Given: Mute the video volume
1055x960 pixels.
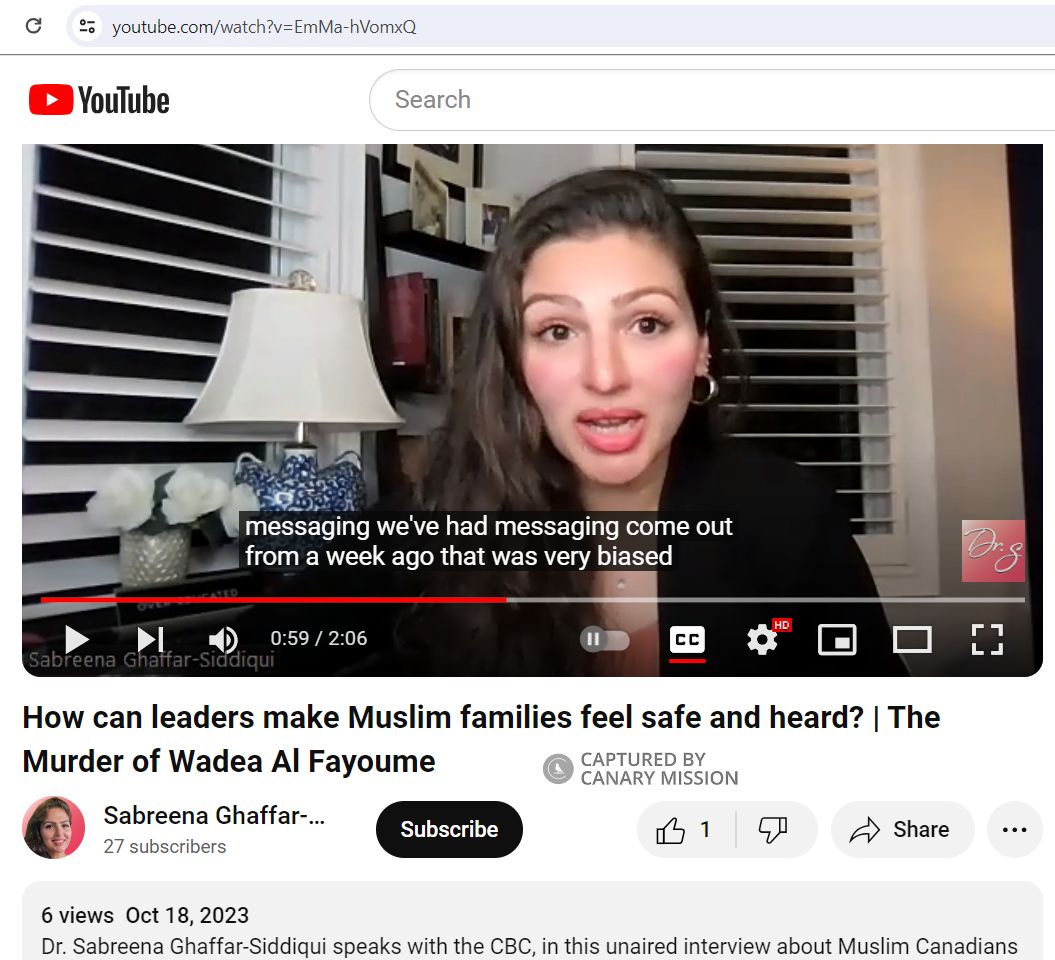Looking at the screenshot, I should [222, 640].
